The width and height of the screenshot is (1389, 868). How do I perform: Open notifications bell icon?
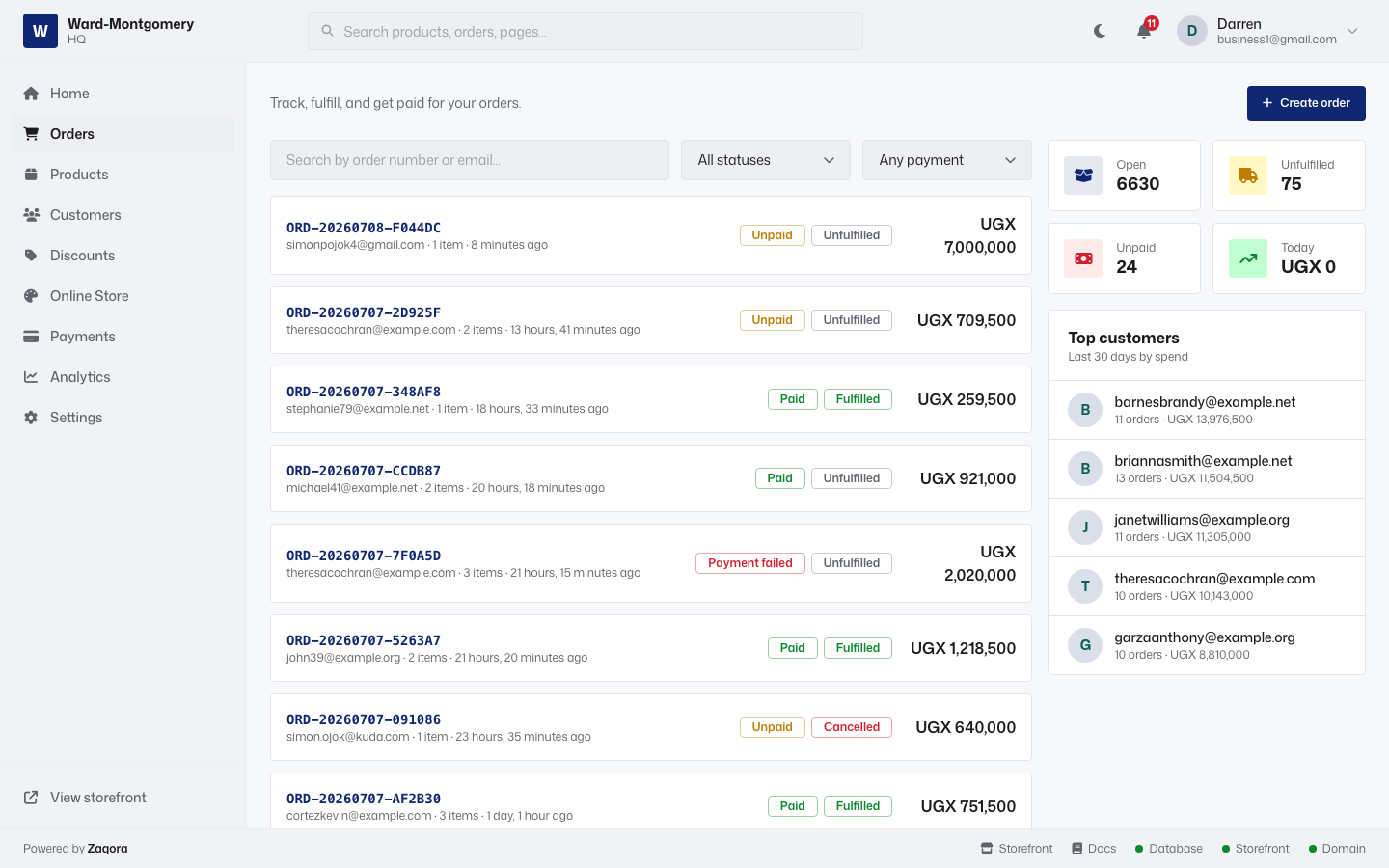pyautogui.click(x=1144, y=31)
